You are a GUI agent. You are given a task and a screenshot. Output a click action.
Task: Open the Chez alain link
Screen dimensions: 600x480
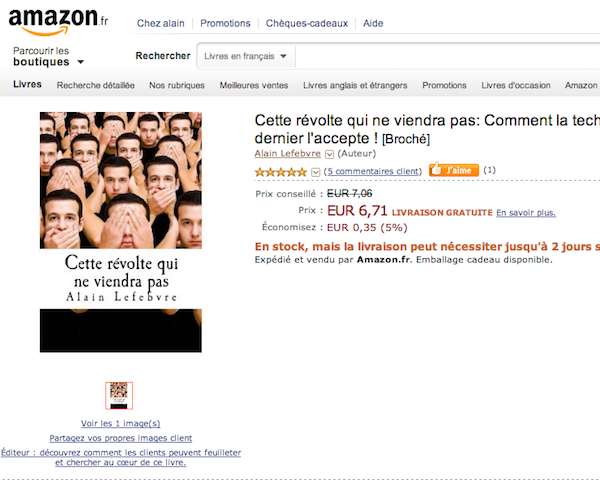pyautogui.click(x=161, y=23)
